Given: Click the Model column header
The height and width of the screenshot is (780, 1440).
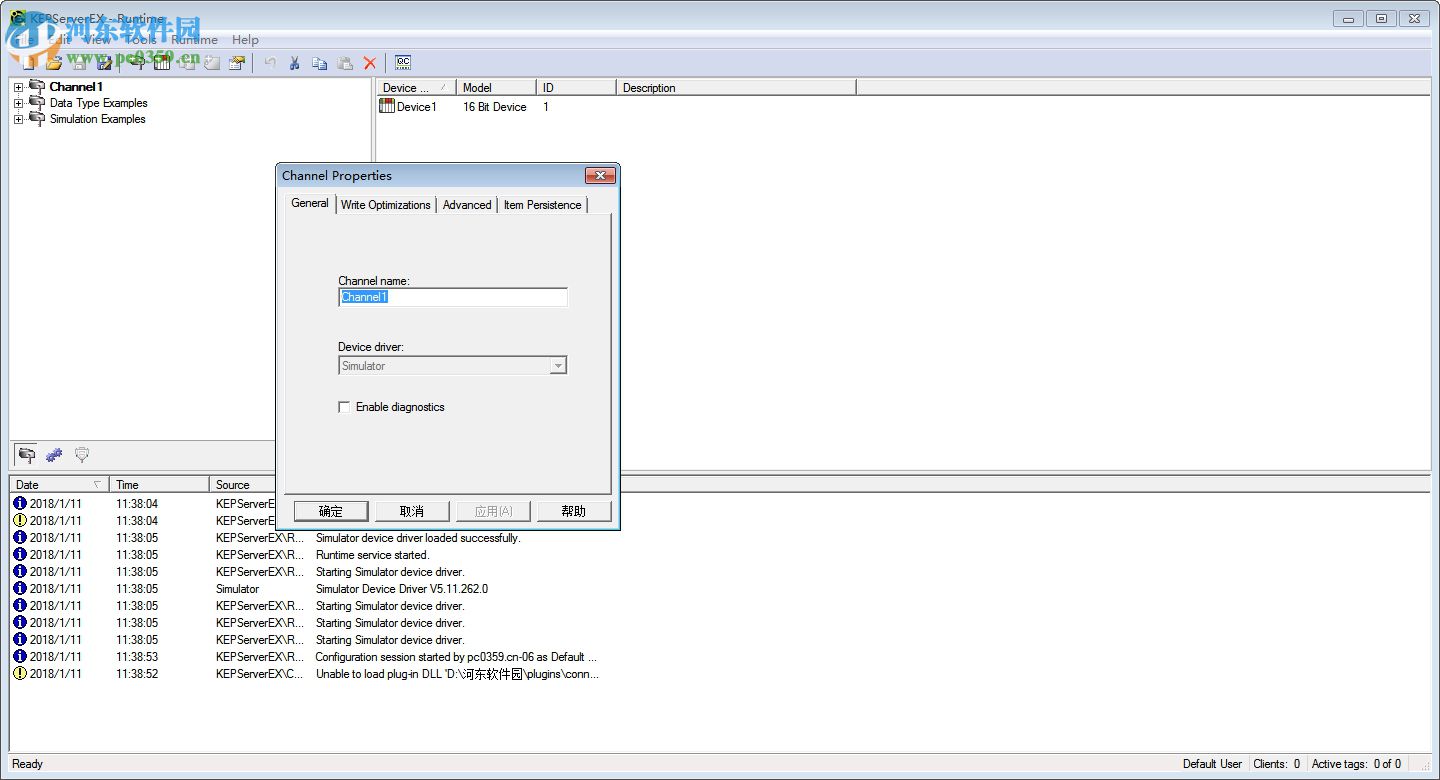Looking at the screenshot, I should point(496,88).
